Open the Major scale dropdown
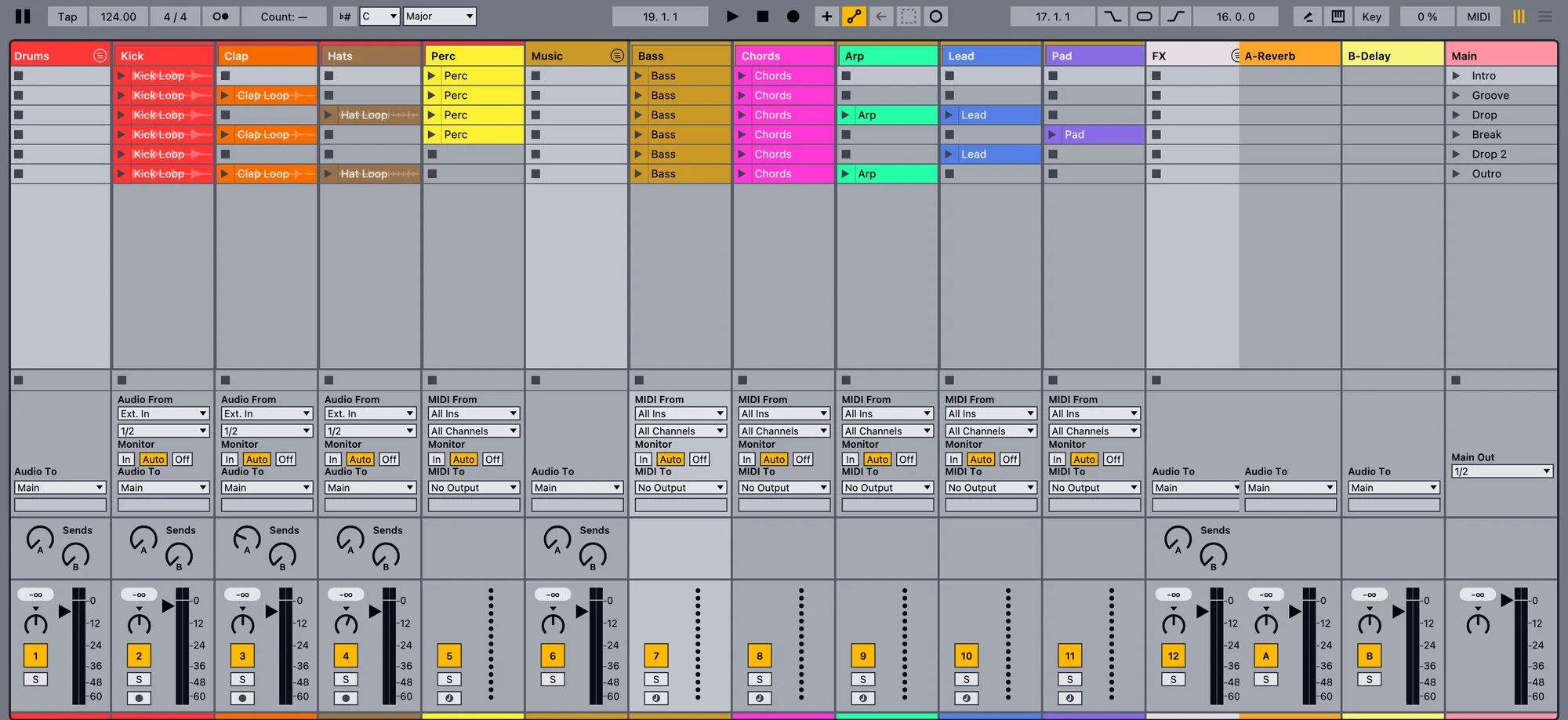 (x=440, y=16)
